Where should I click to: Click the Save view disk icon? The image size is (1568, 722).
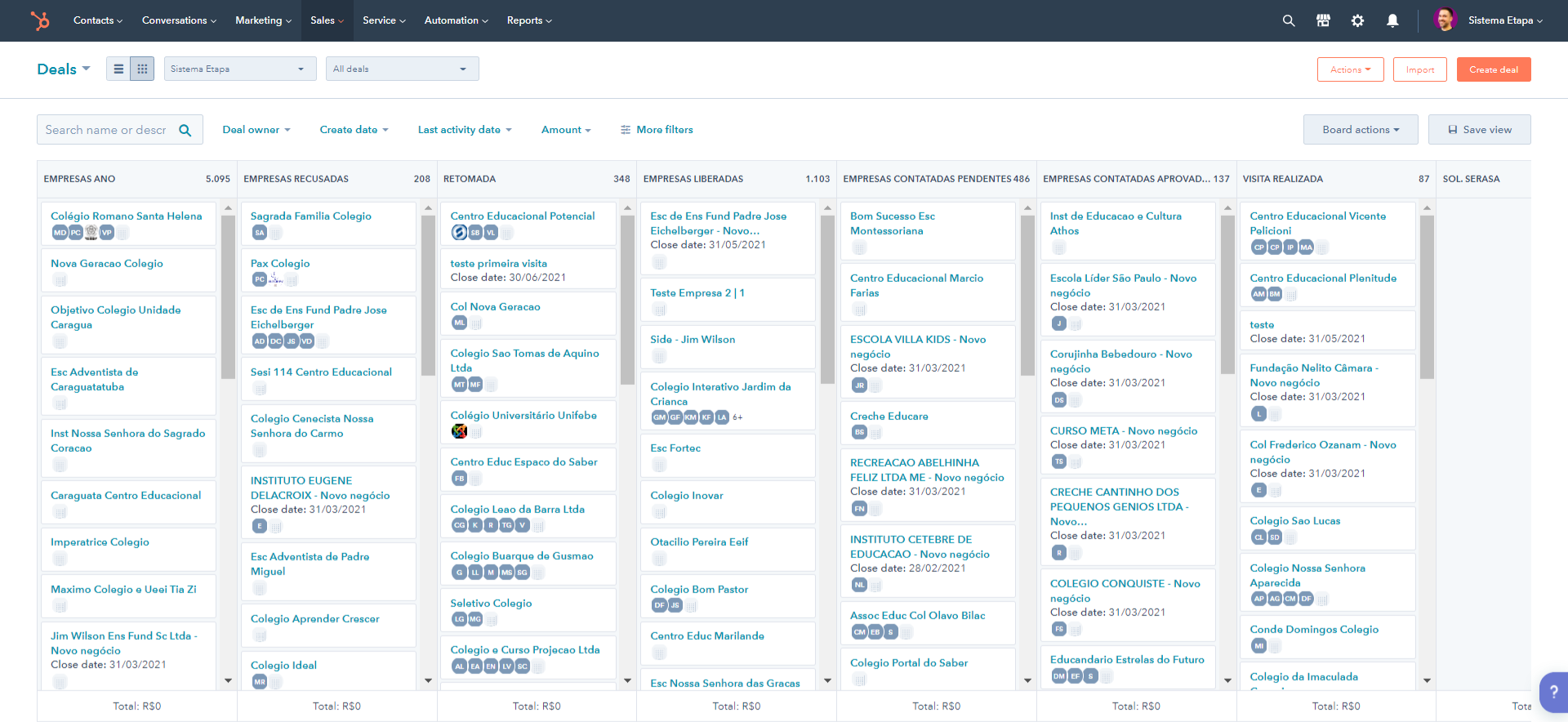pos(1453,130)
